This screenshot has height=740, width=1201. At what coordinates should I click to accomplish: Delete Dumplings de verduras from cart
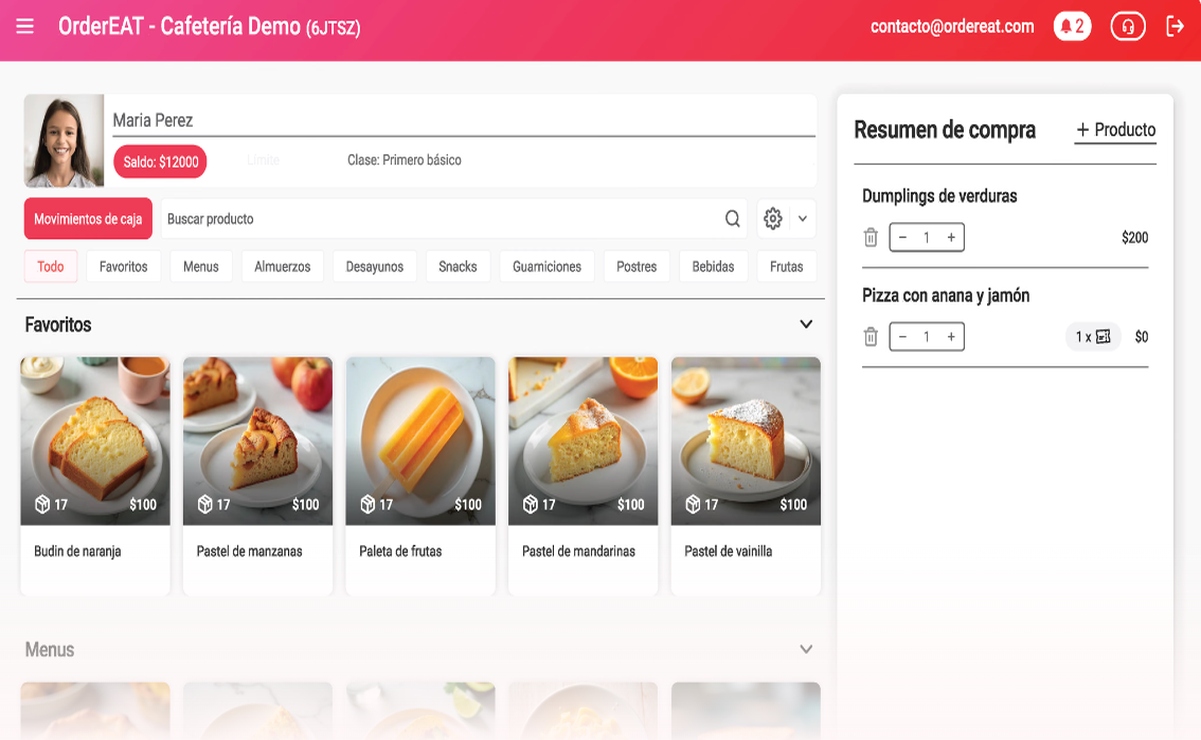click(x=871, y=238)
